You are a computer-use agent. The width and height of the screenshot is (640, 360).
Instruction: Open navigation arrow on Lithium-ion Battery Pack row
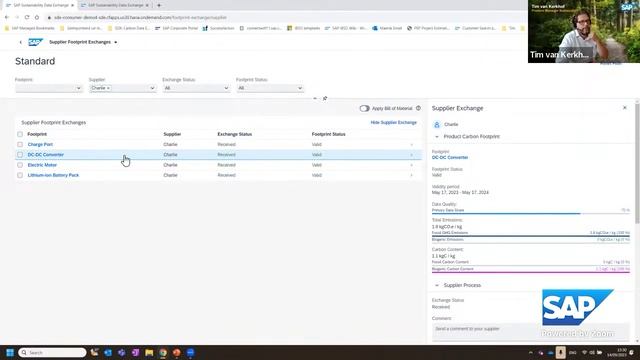tap(411, 175)
